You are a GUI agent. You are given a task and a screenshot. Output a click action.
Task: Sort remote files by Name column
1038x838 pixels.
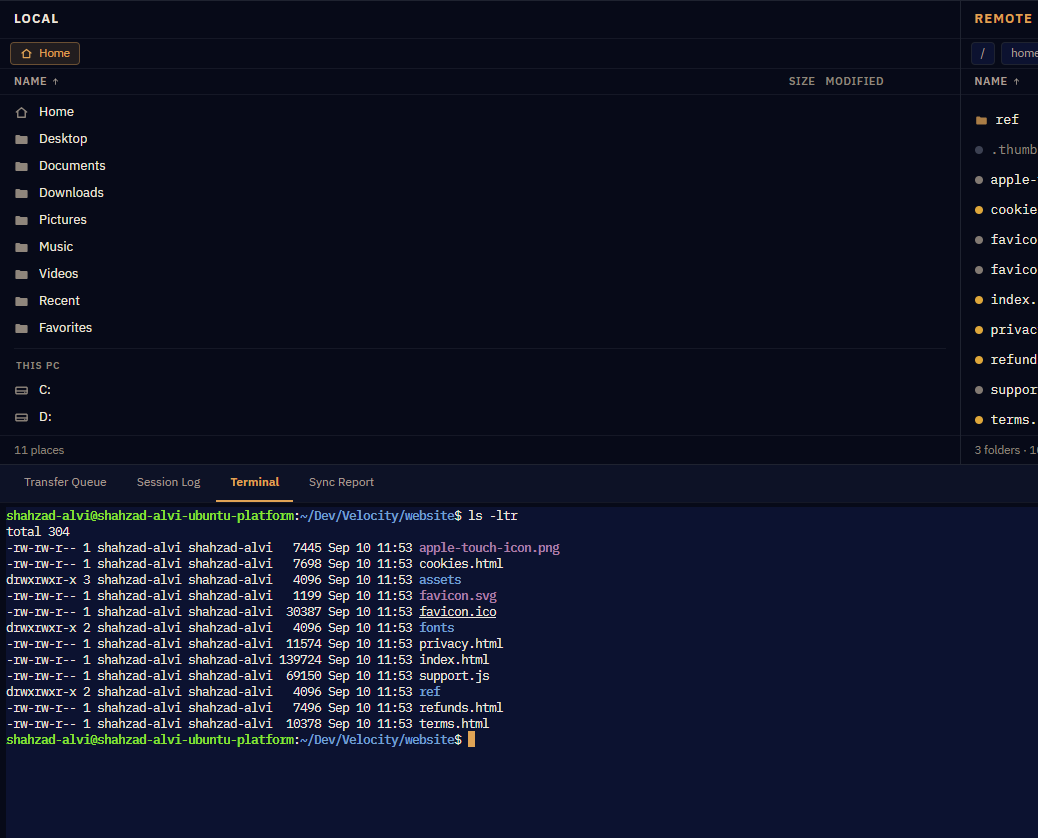(997, 81)
